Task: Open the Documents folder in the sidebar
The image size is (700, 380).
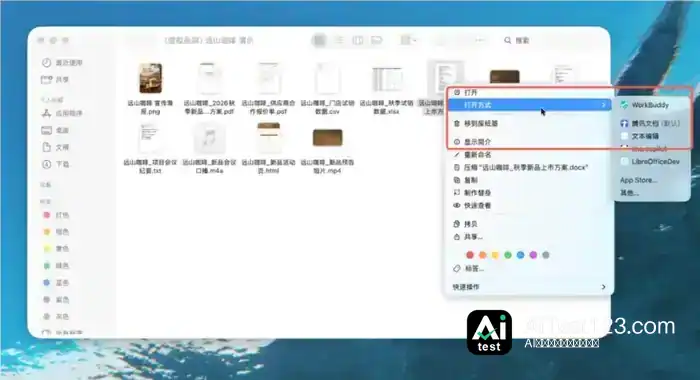Action: click(x=55, y=147)
